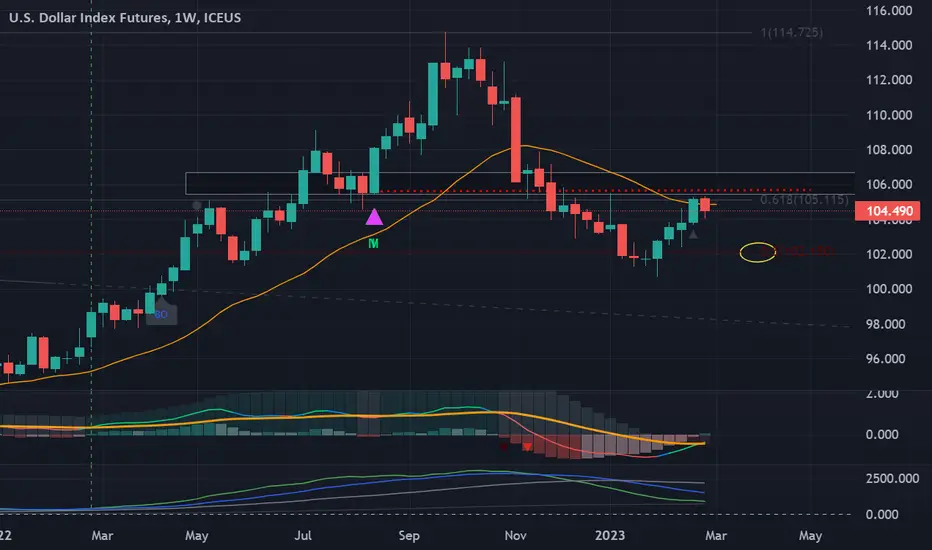Click the tall red candle in early November
932x550 pixels.
pos(516,140)
